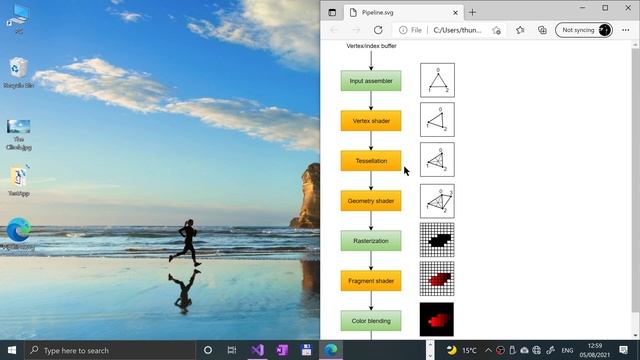640x360 pixels.
Task: Open Edge Settings and more menu
Action: coord(625,30)
